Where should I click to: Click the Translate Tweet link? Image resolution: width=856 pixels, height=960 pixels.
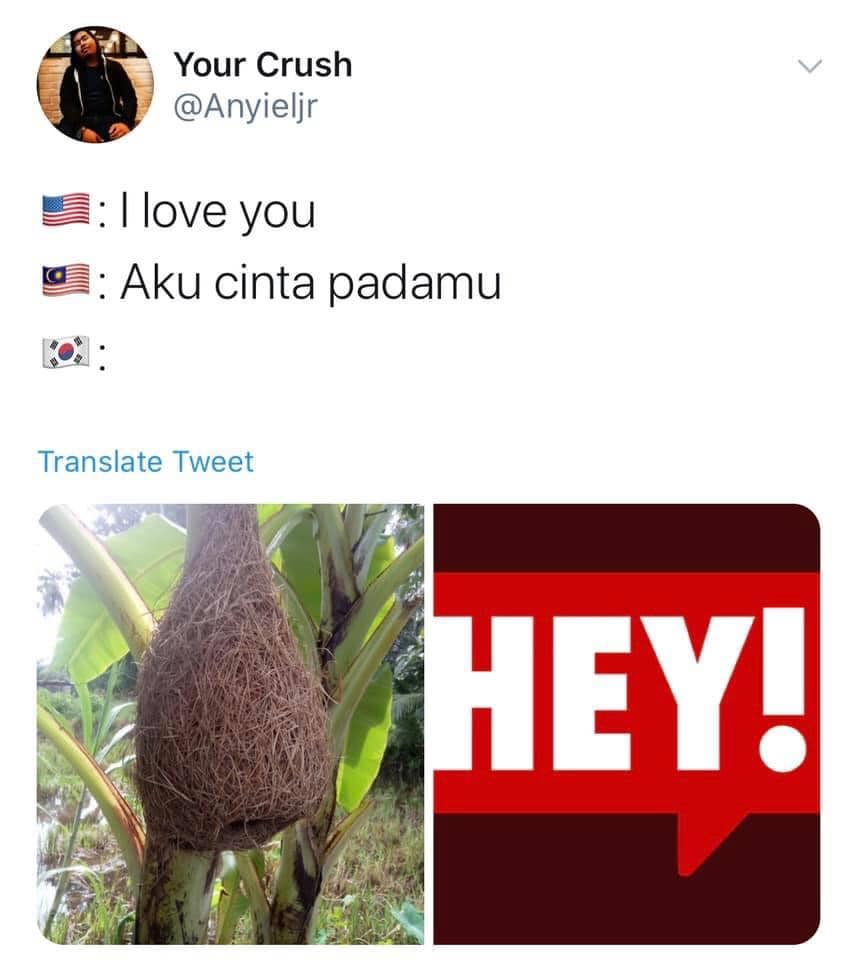146,462
